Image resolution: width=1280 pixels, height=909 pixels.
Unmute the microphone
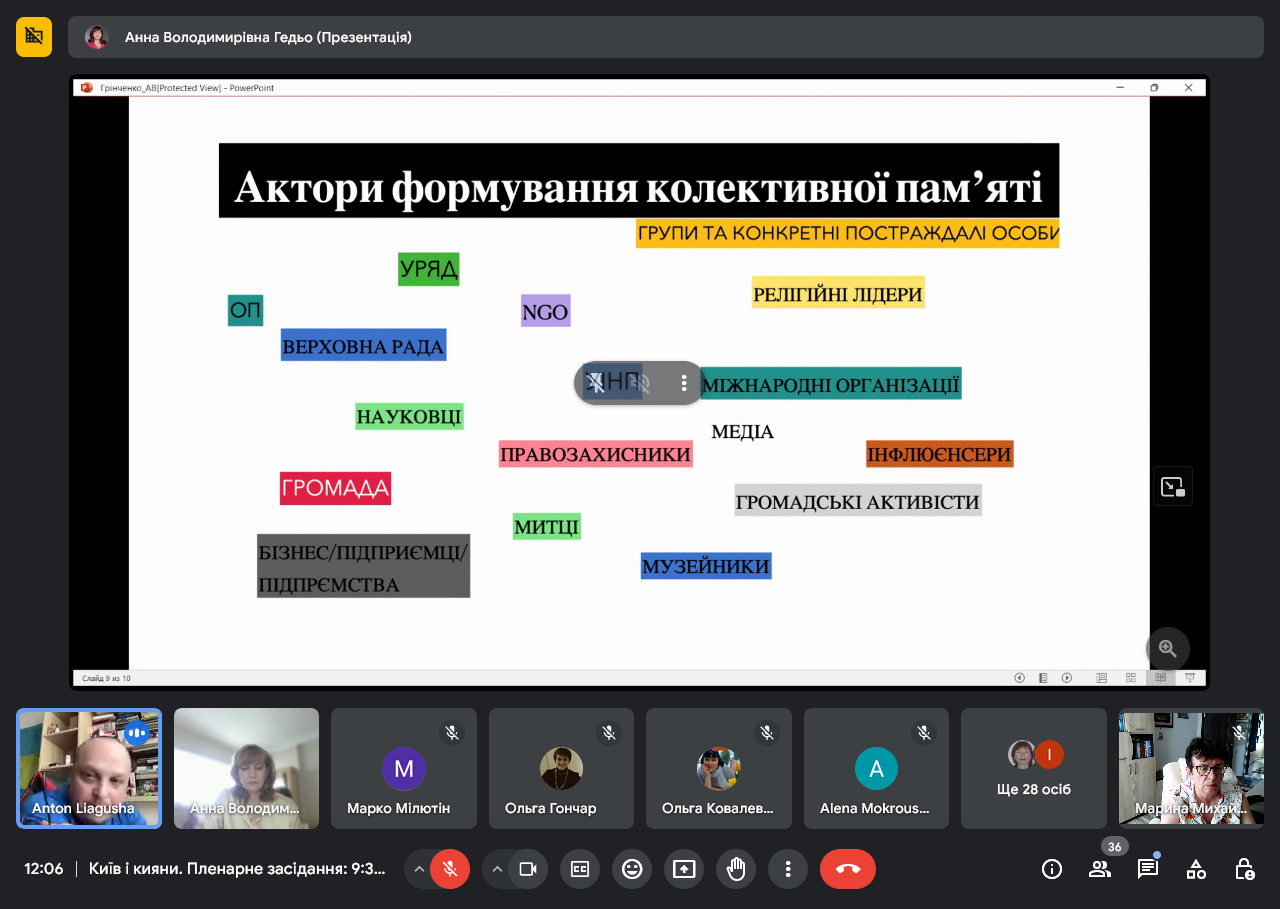point(450,869)
